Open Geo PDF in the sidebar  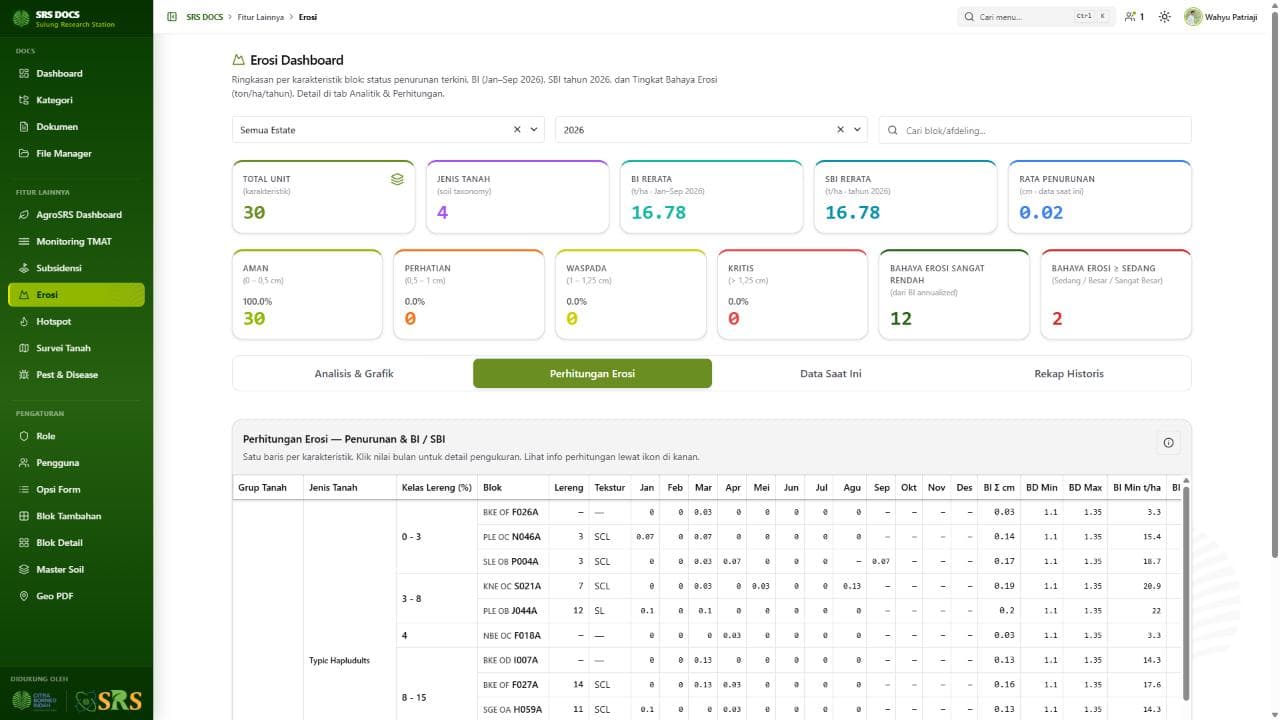76,596
